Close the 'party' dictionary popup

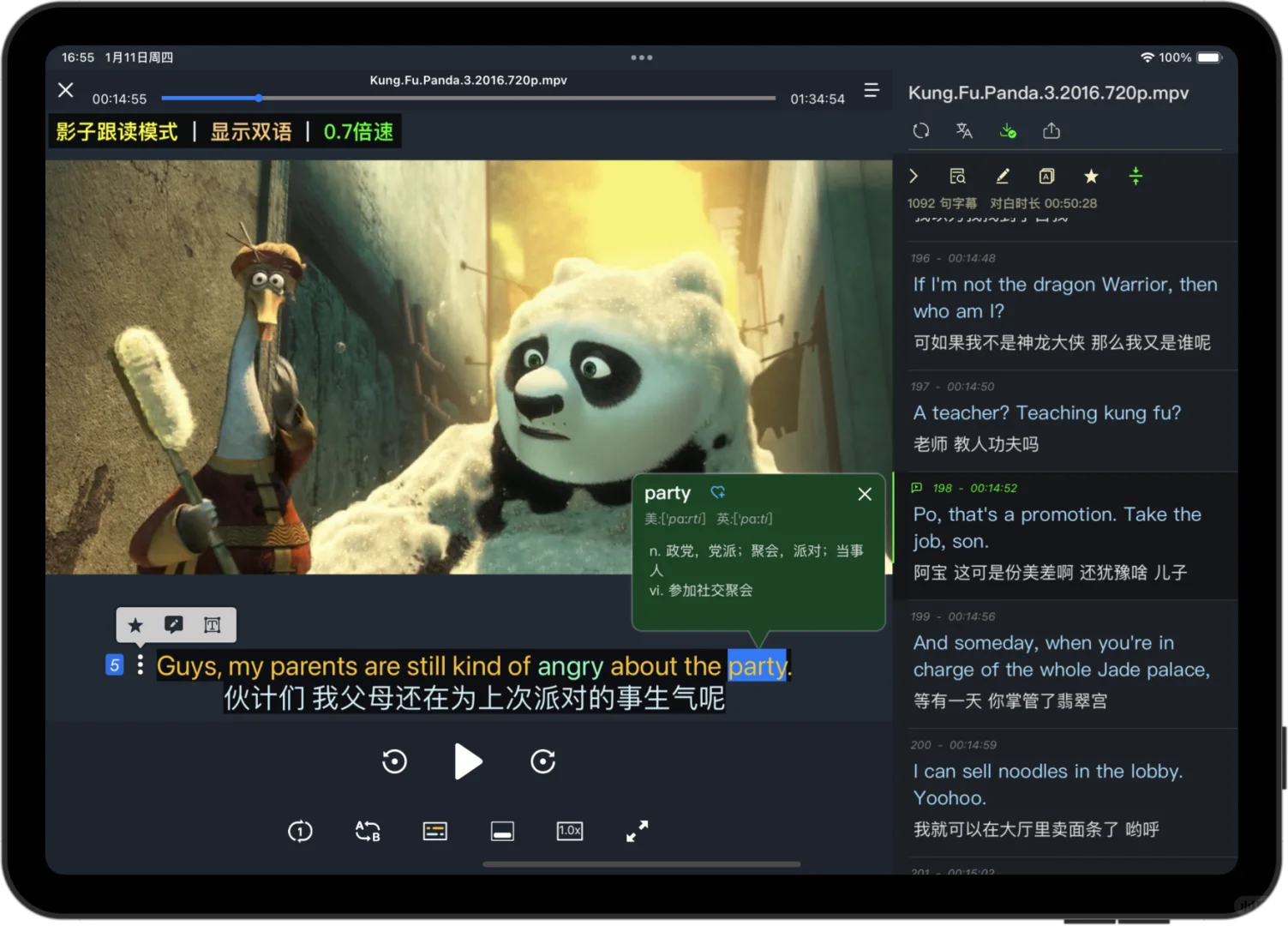[x=865, y=494]
